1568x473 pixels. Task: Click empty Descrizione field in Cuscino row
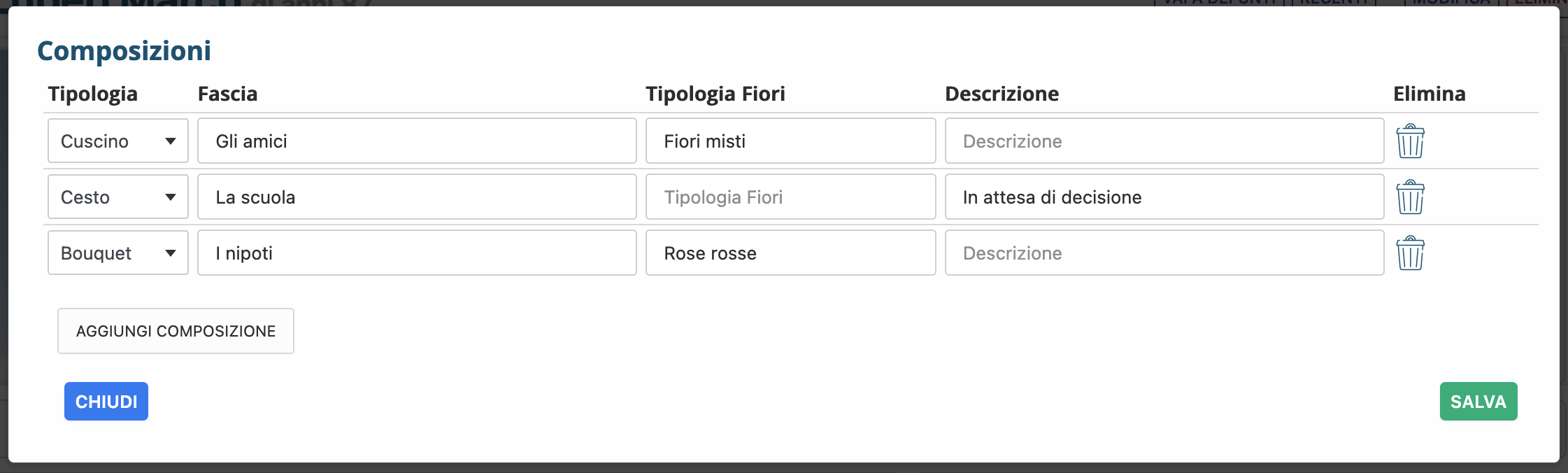[x=1164, y=141]
